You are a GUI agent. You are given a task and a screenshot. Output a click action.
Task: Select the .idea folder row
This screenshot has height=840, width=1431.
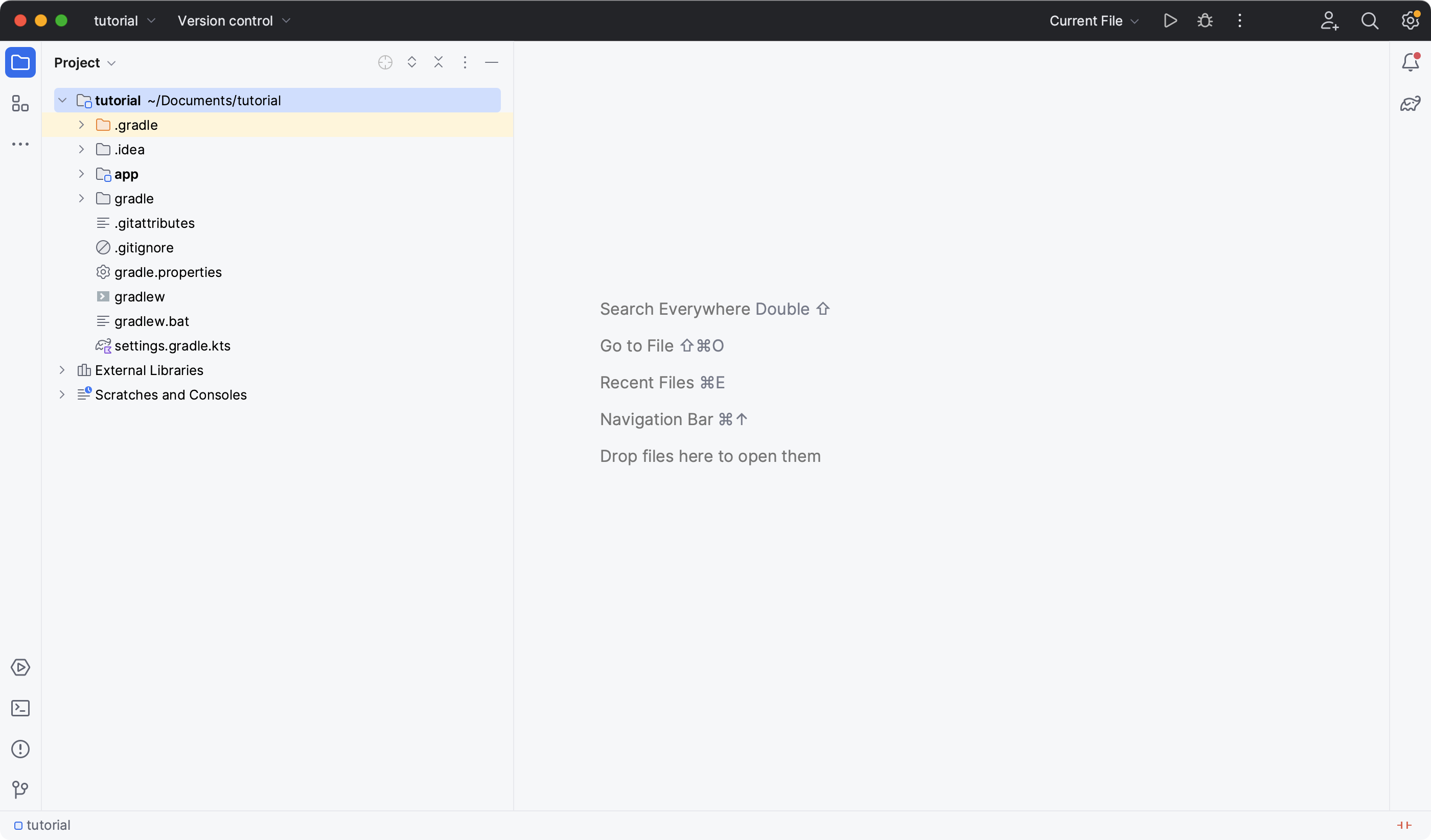277,149
